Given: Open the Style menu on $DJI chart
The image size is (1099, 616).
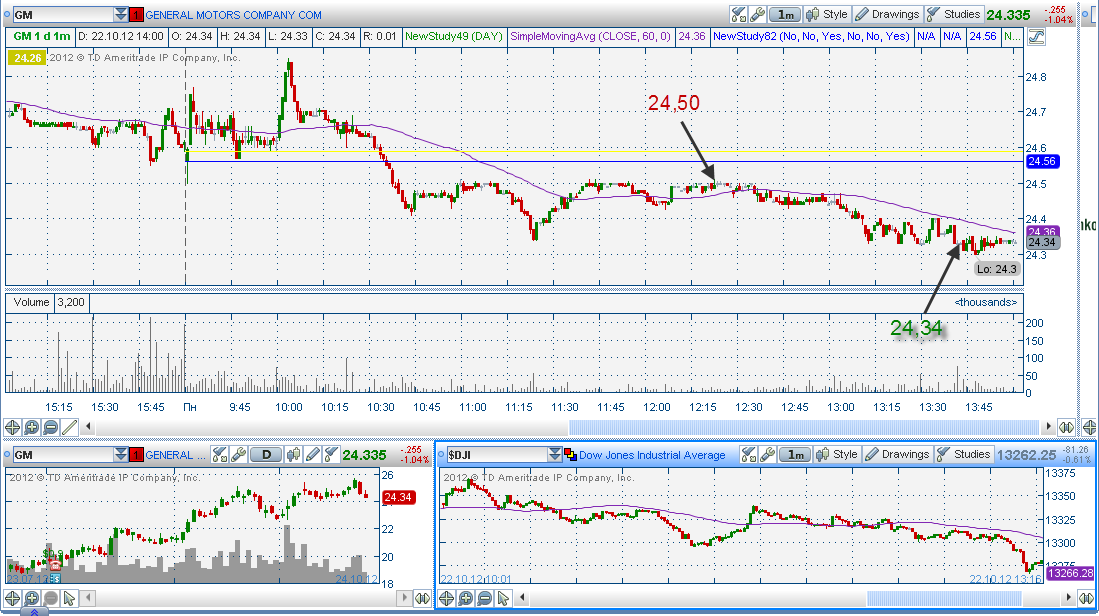Looking at the screenshot, I should pos(838,455).
